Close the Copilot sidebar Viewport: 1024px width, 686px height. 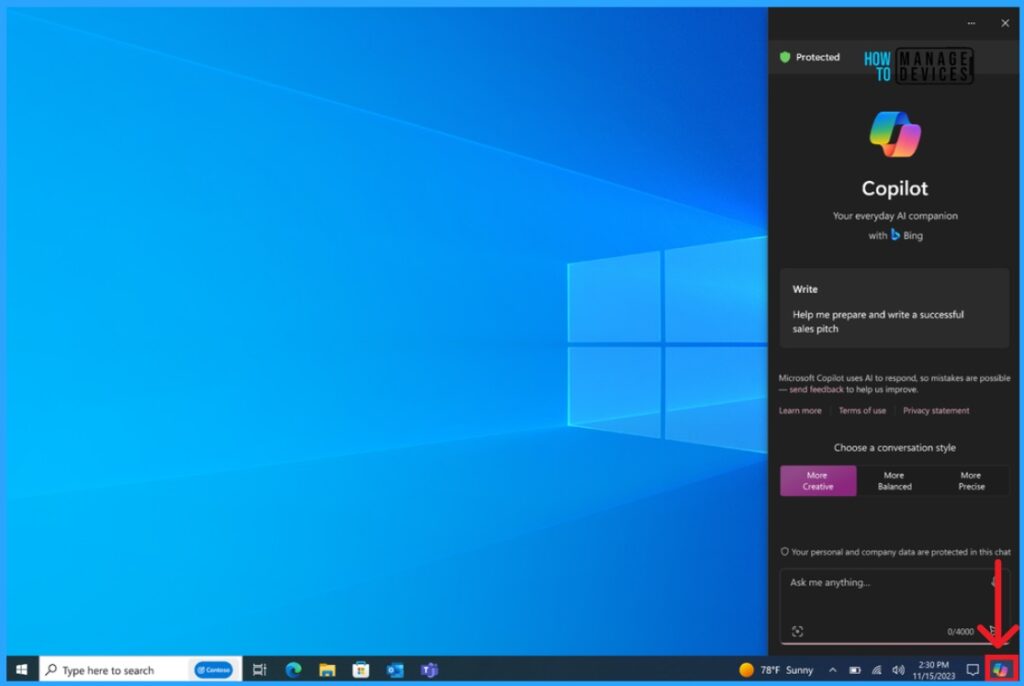tap(1005, 23)
